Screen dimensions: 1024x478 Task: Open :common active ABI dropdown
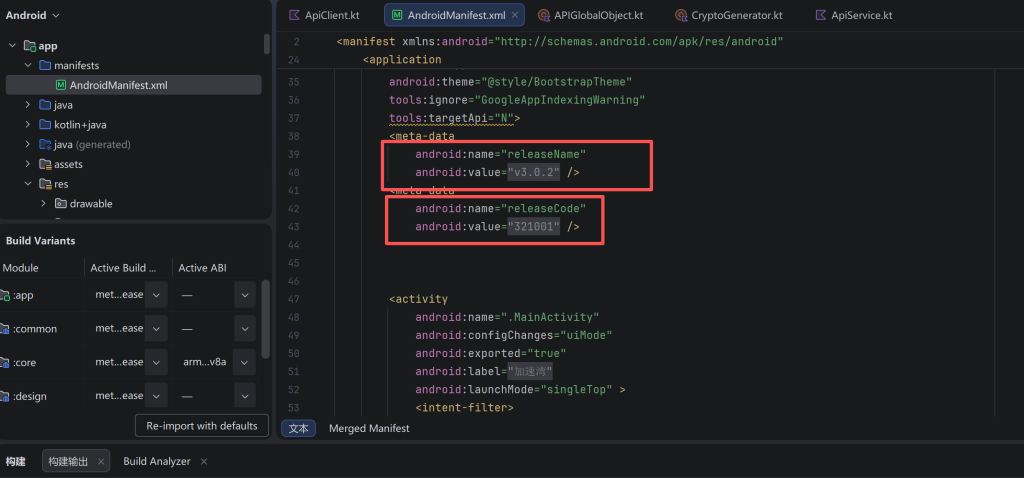[244, 328]
